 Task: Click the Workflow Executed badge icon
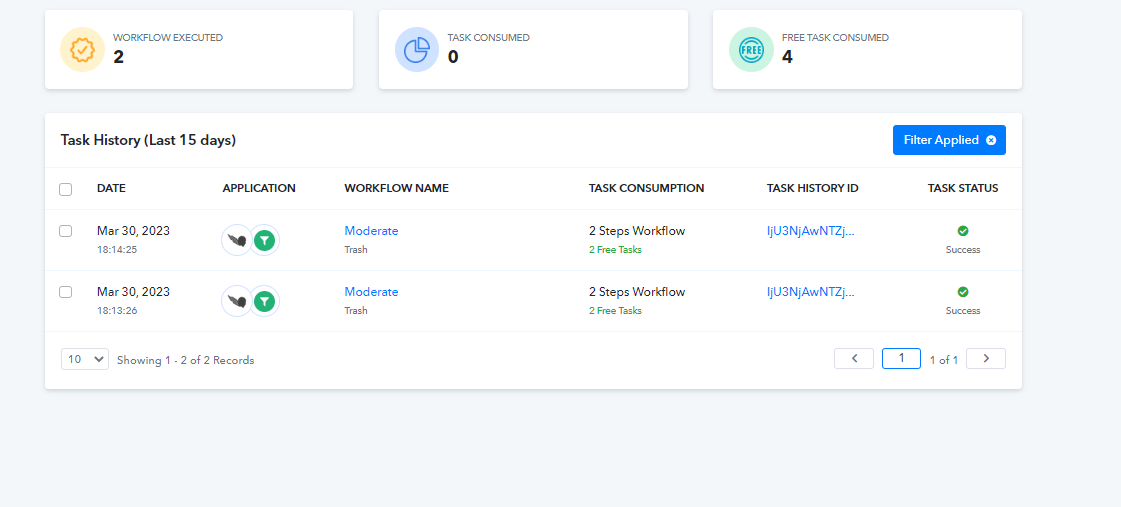coord(82,49)
